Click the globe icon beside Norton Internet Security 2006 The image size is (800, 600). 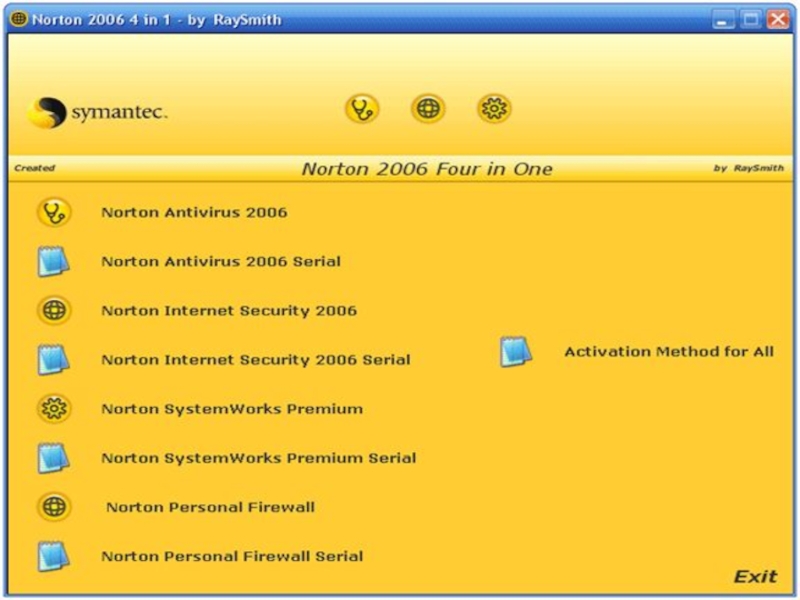click(54, 310)
